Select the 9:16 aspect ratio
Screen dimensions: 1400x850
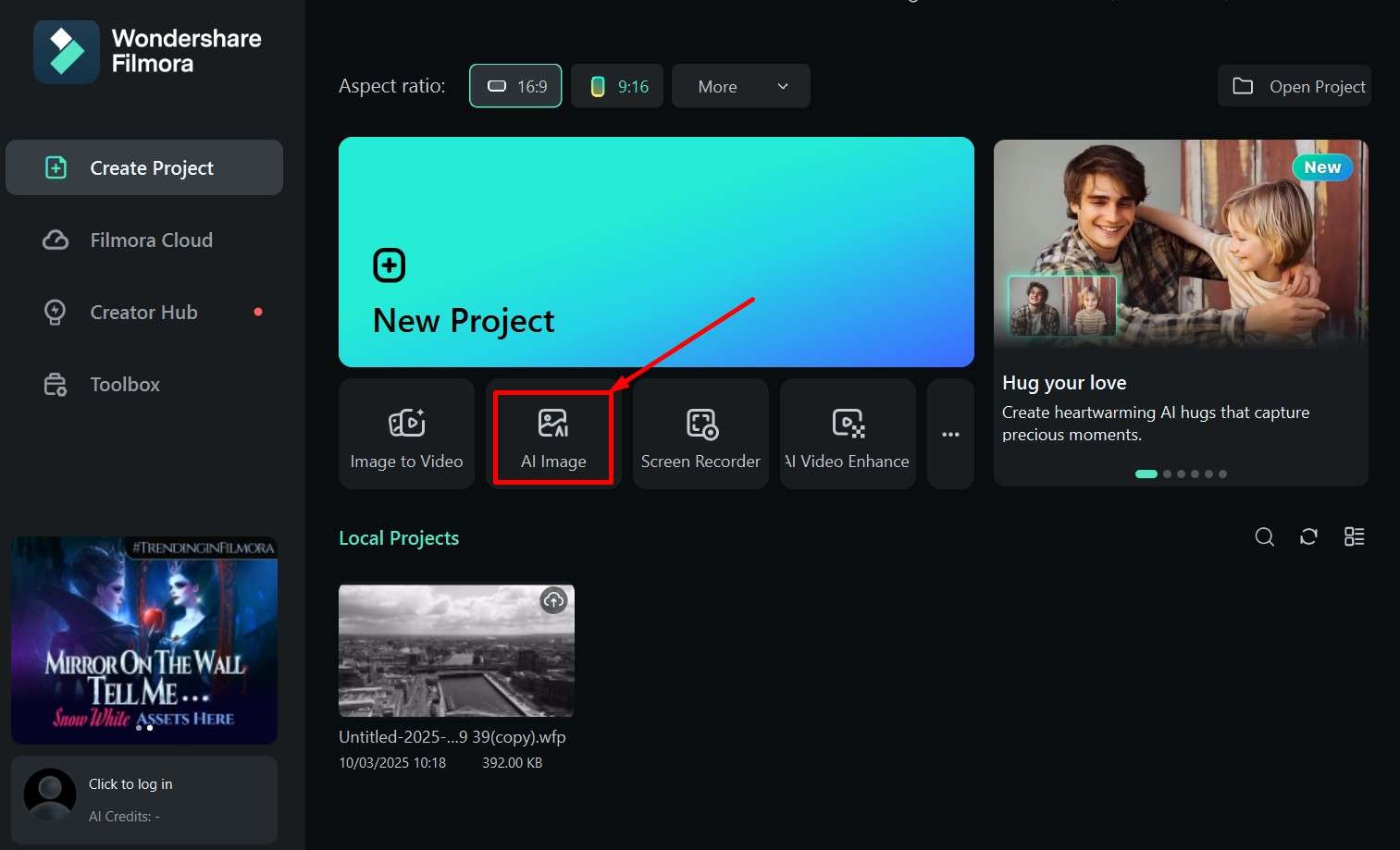point(617,86)
